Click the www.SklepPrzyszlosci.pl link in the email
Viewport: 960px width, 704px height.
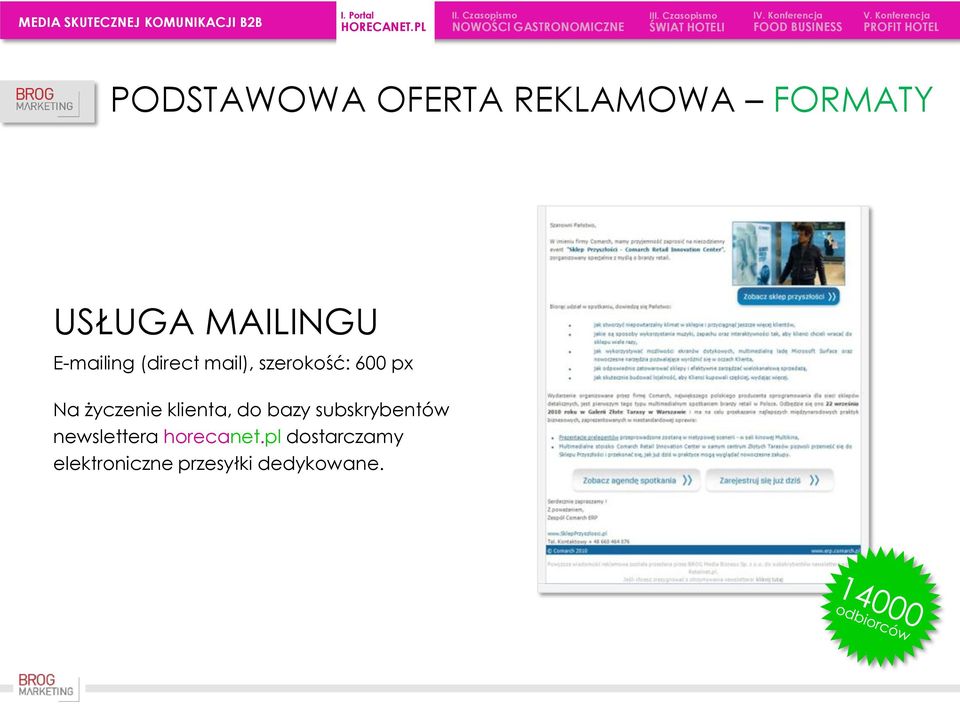(x=577, y=534)
